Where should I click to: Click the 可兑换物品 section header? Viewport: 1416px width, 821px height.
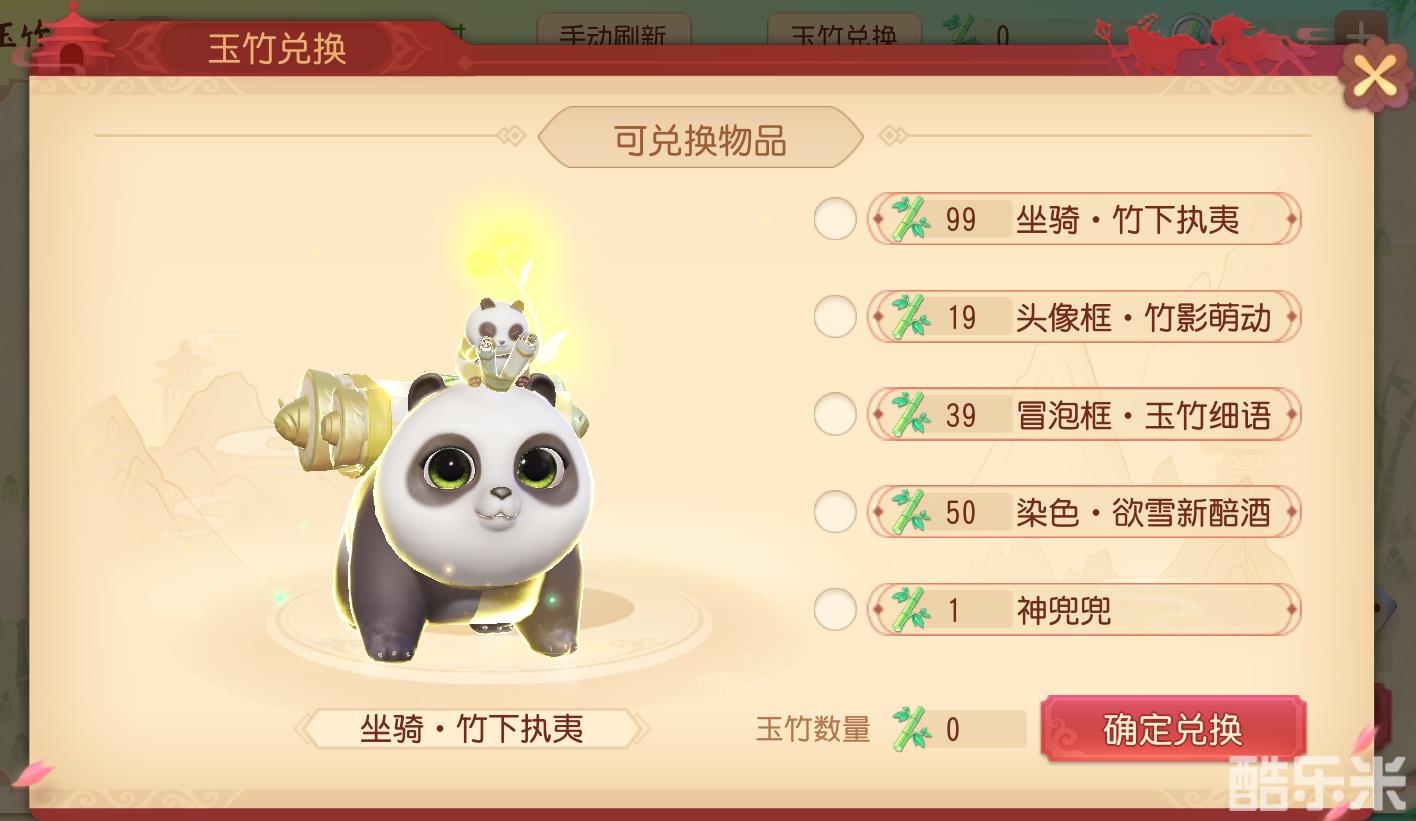point(700,139)
